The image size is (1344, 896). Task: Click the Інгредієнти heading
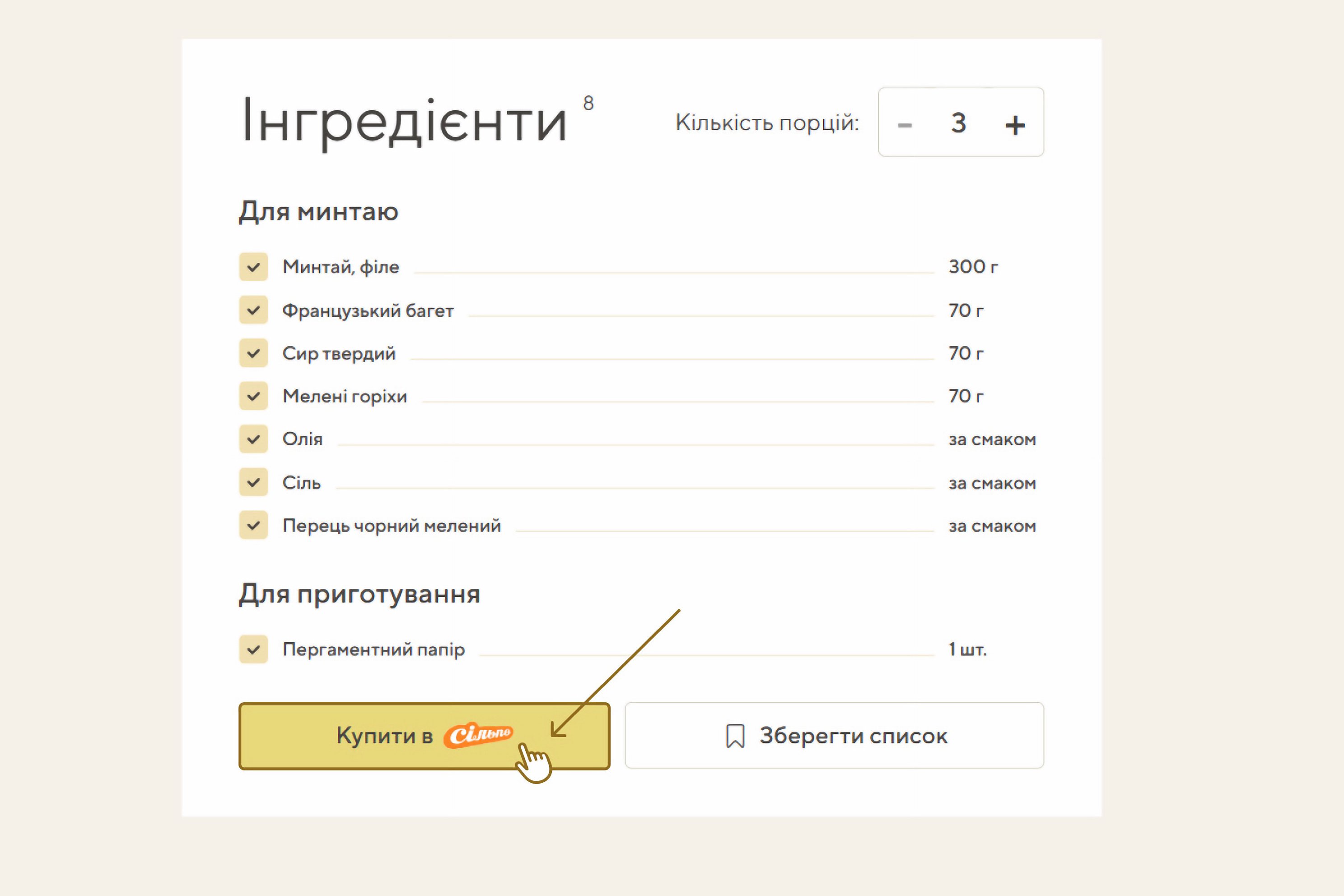pyautogui.click(x=405, y=121)
